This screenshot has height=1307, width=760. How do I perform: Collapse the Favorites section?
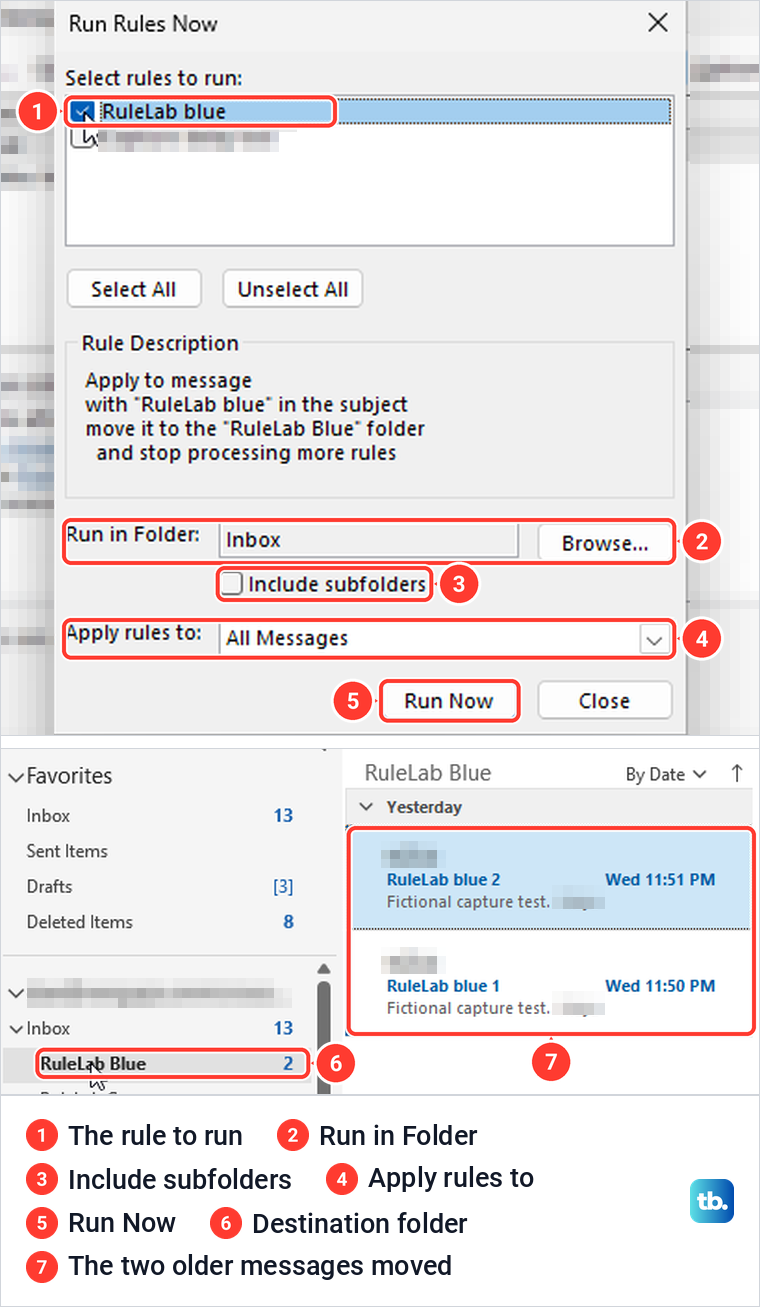15,777
